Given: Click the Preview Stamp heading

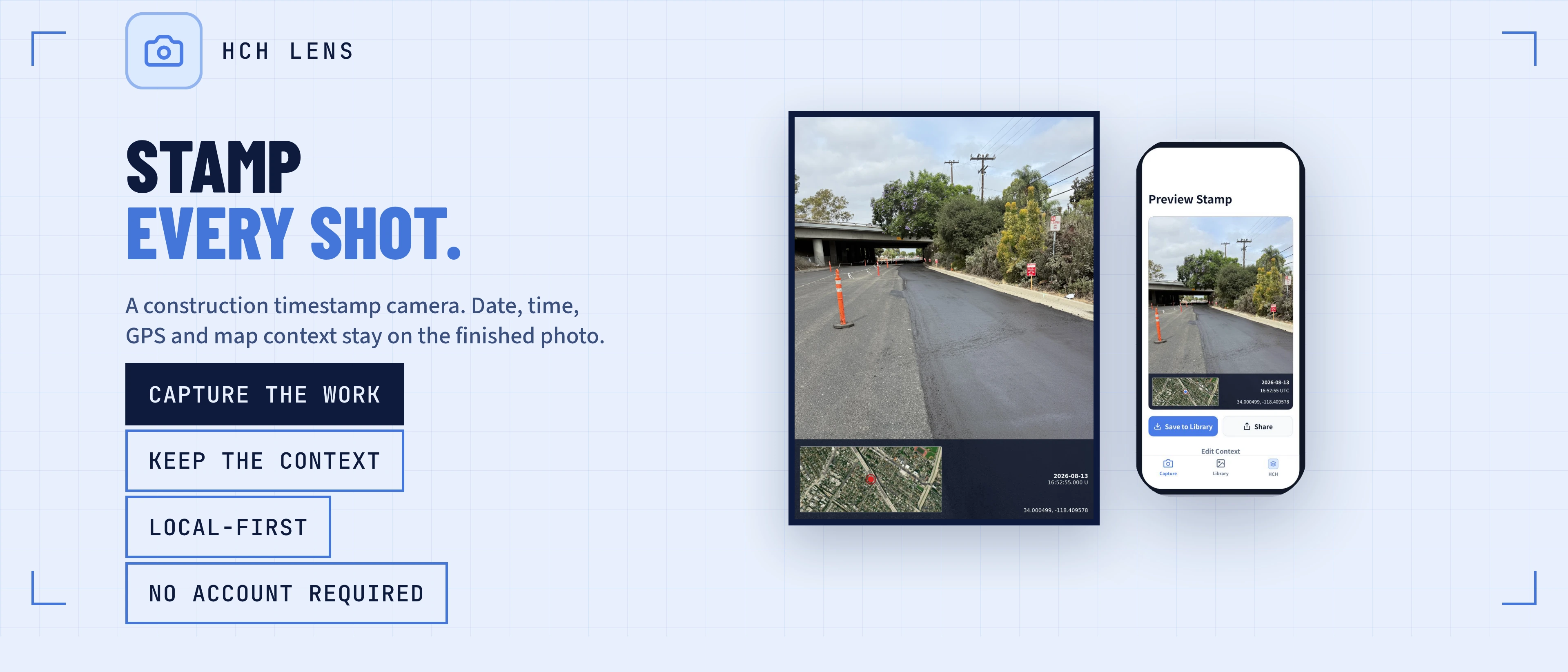Looking at the screenshot, I should click(1190, 199).
